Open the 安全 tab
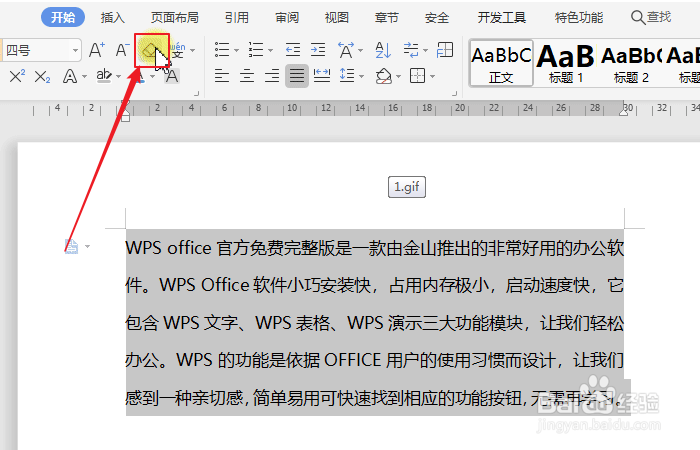The image size is (700, 450). 437,17
